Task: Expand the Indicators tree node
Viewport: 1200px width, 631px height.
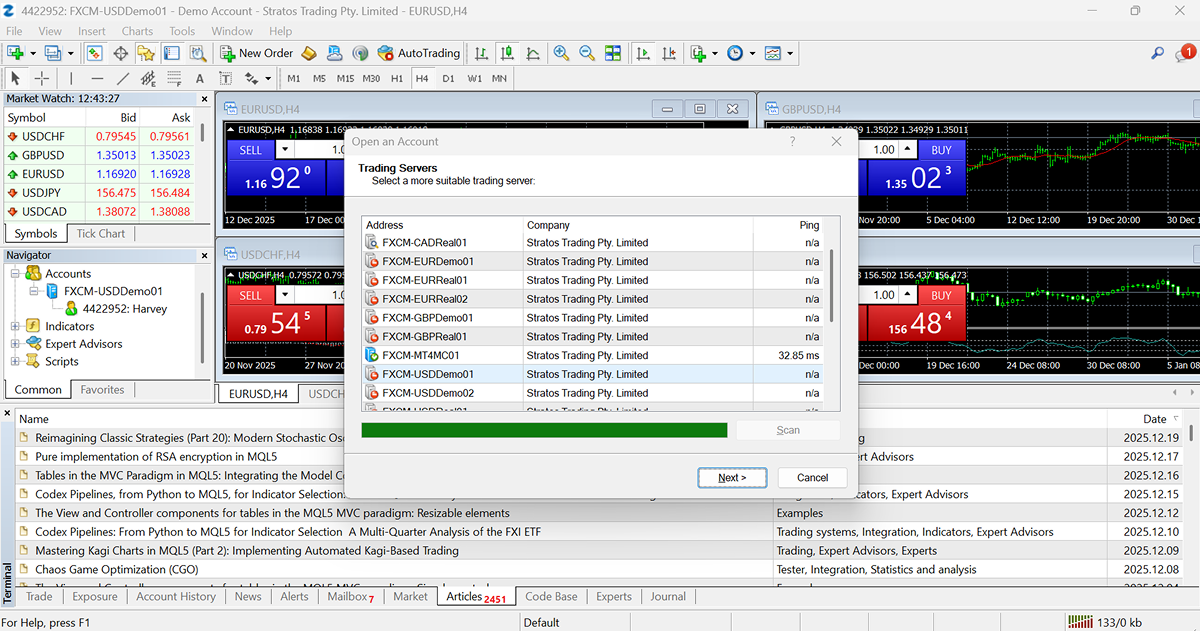Action: pos(15,326)
